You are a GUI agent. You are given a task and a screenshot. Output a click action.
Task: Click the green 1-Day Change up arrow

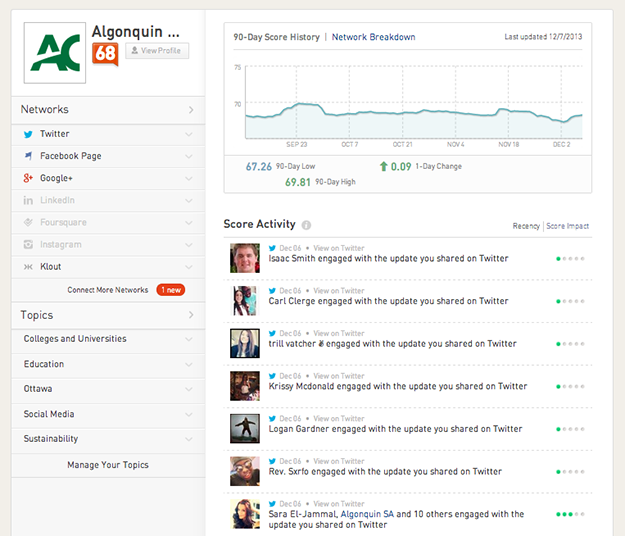tap(383, 166)
